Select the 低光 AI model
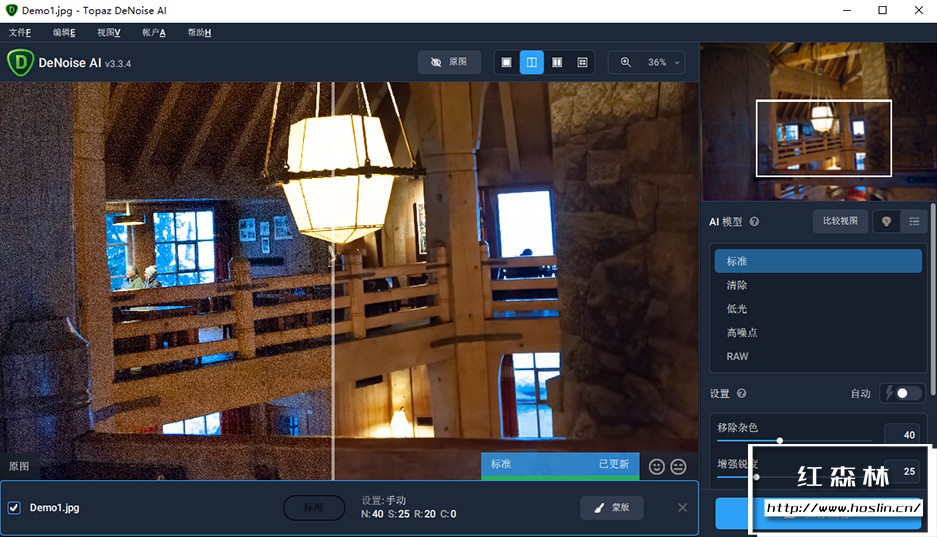Image resolution: width=937 pixels, height=537 pixels. point(818,309)
